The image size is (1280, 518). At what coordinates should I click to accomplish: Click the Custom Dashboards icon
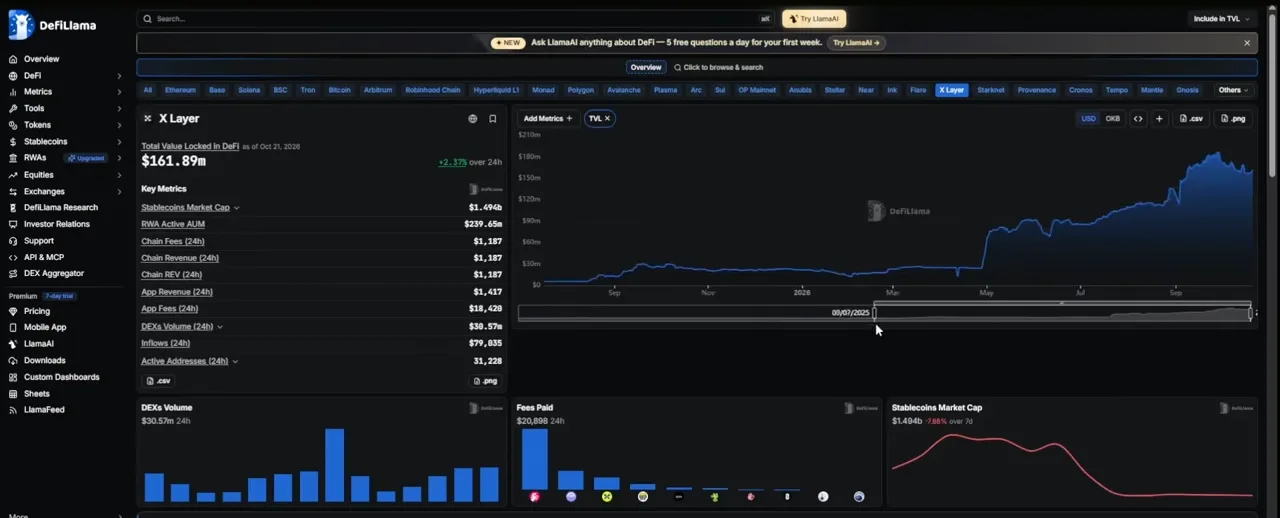[x=13, y=377]
